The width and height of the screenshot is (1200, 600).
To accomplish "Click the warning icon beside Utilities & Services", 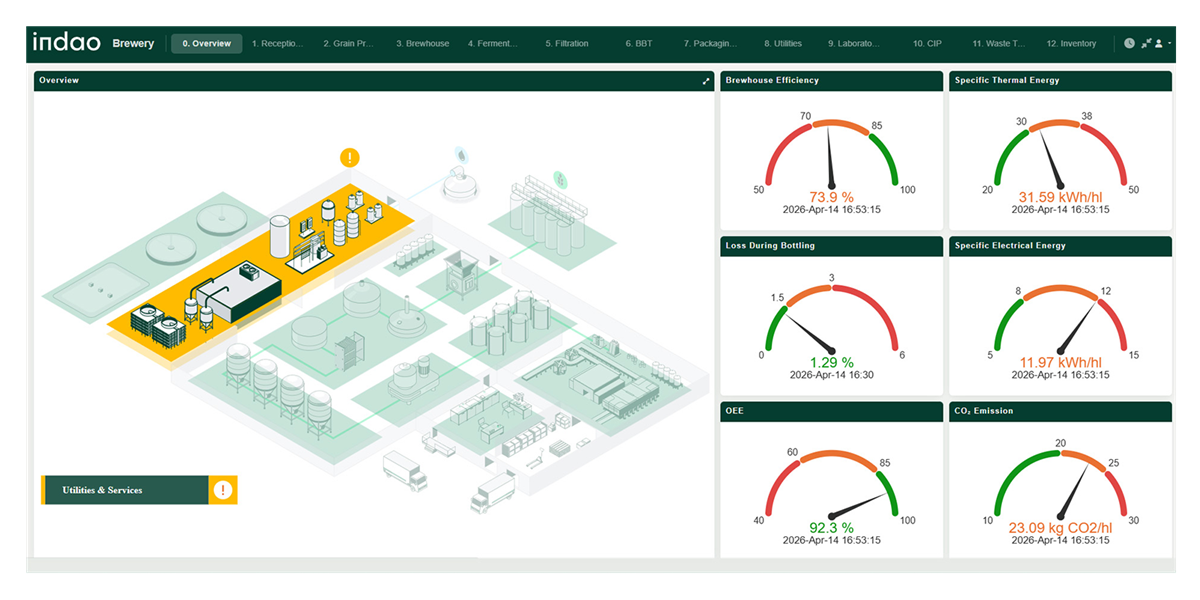I will click(x=222, y=490).
